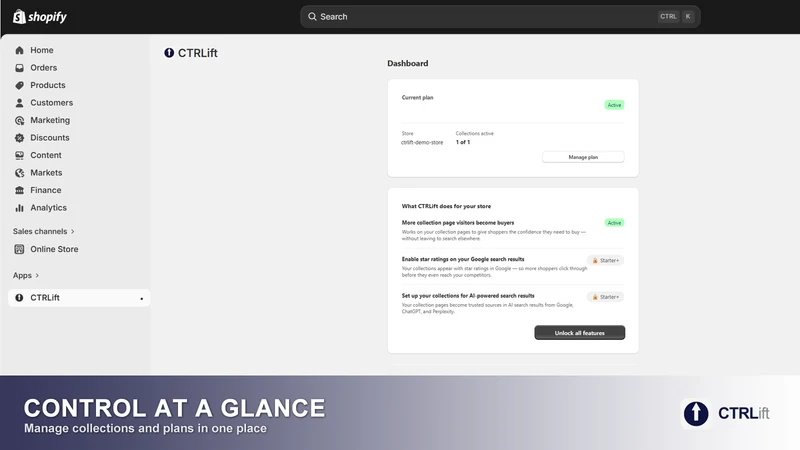
Task: Click the Unlock all features button
Action: (x=580, y=333)
